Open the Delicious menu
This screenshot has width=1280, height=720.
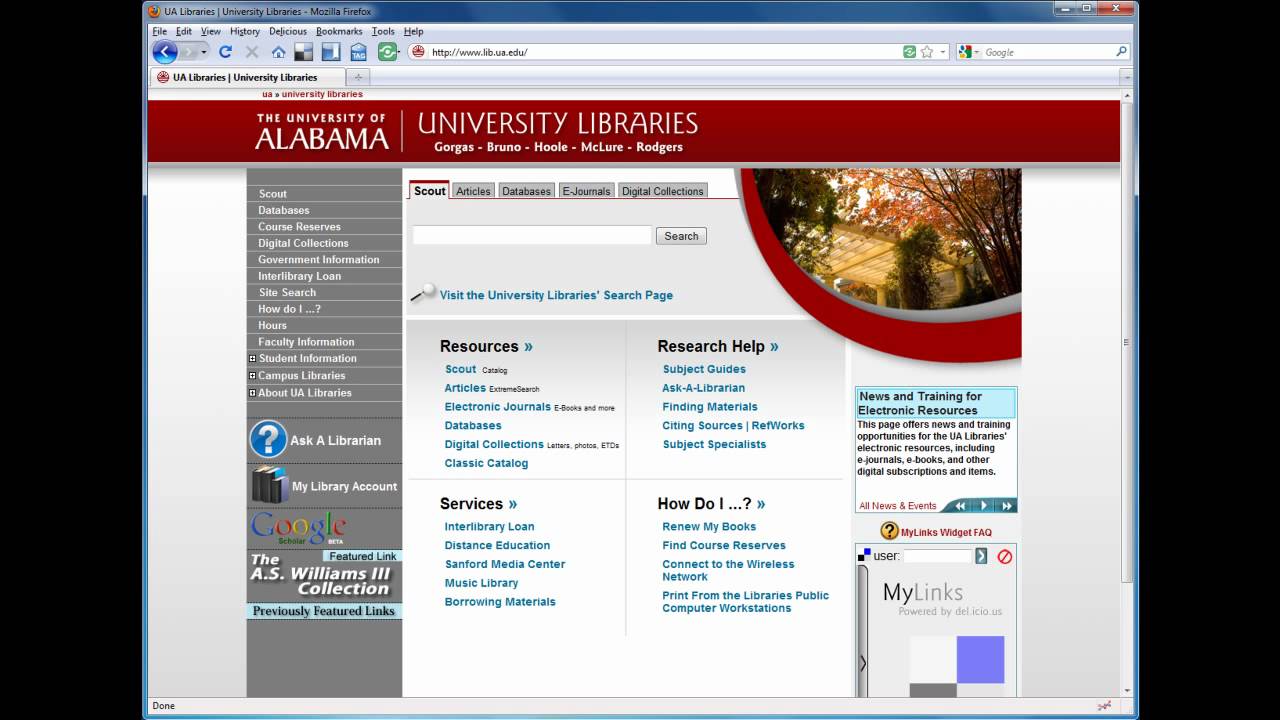tap(288, 31)
